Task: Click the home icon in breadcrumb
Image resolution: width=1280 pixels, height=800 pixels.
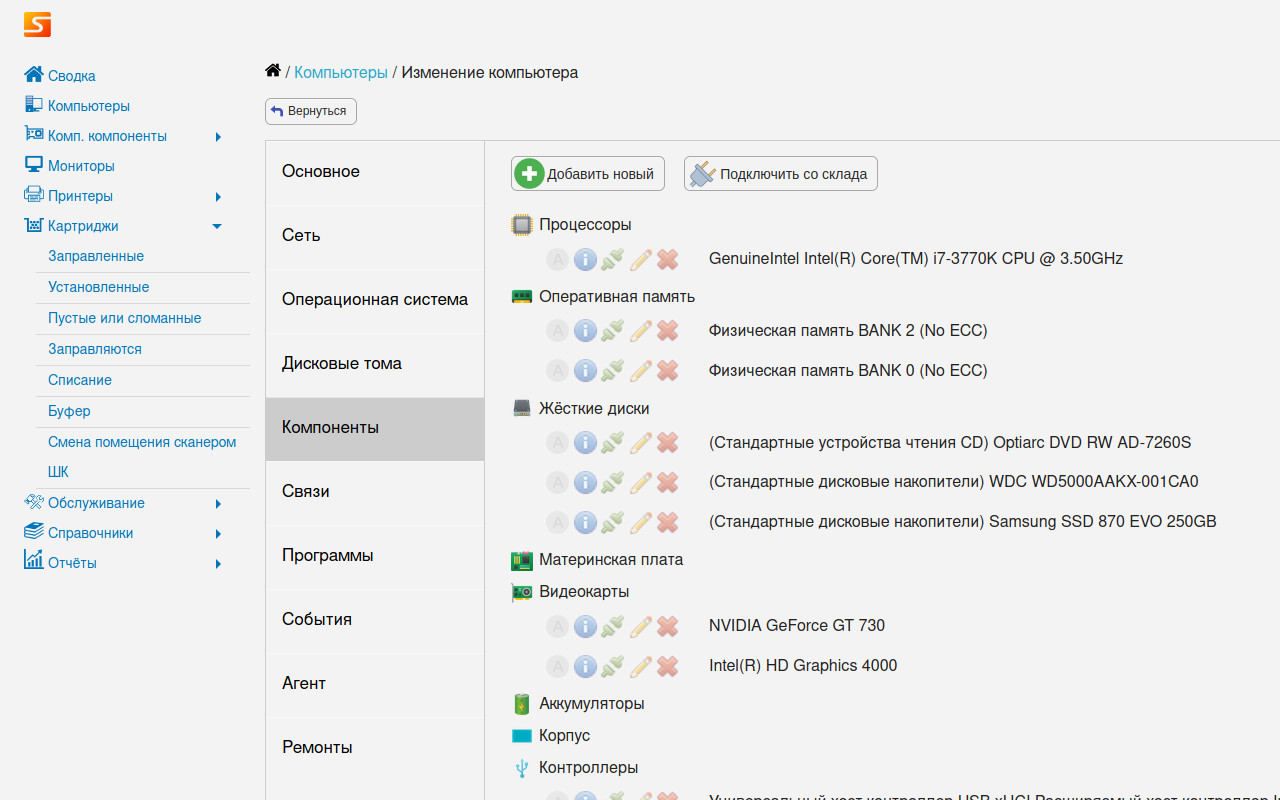Action: tap(272, 71)
